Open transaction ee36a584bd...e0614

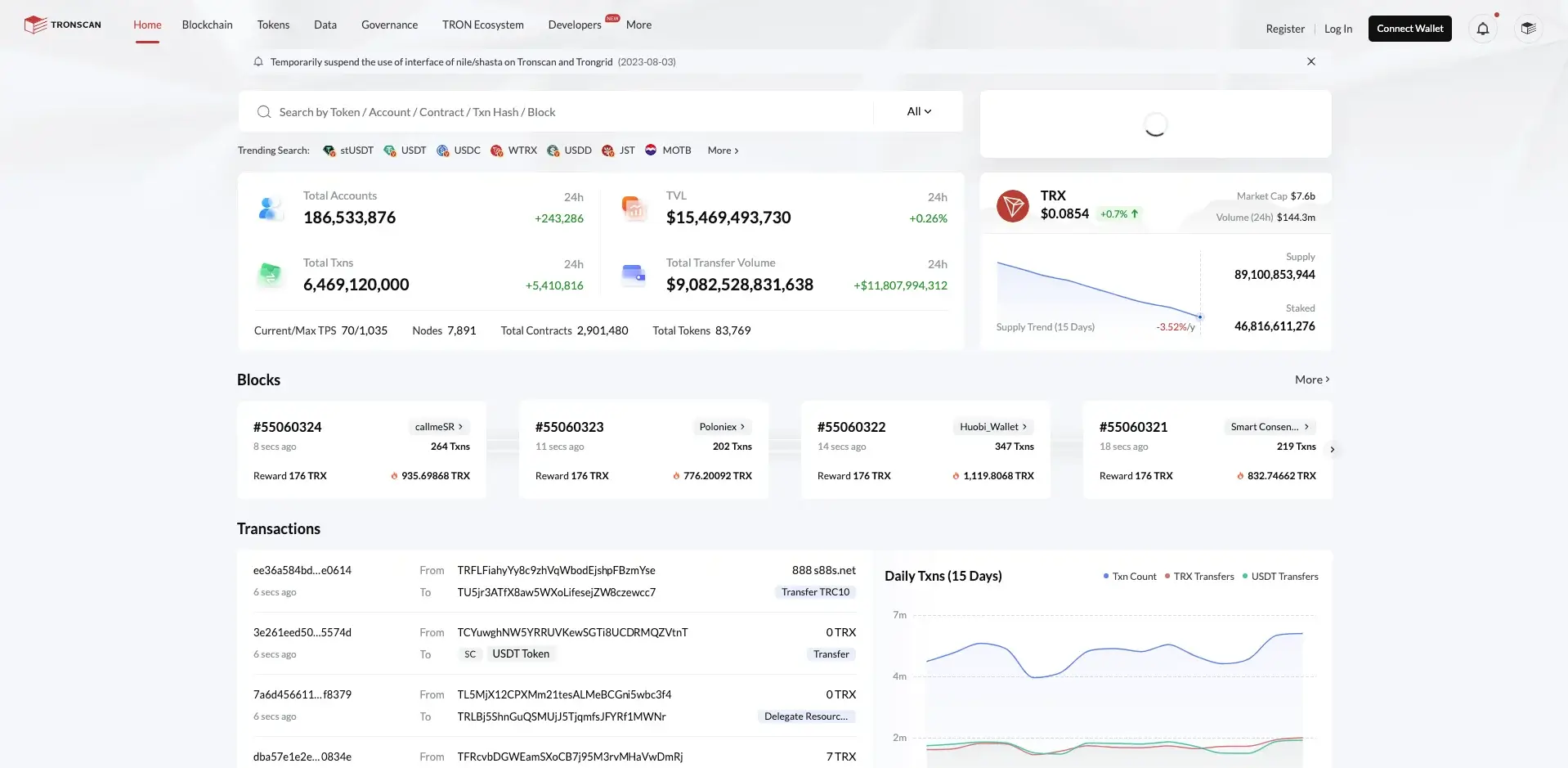[302, 570]
